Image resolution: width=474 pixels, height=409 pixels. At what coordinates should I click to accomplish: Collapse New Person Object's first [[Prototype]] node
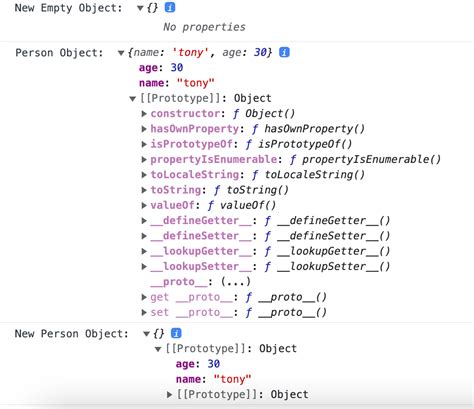pyautogui.click(x=158, y=349)
